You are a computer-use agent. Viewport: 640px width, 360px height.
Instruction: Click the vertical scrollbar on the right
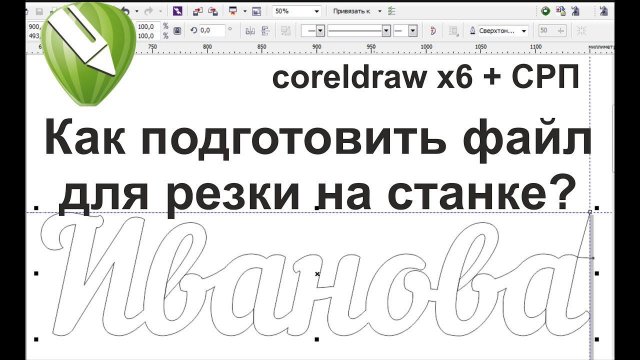(x=613, y=139)
